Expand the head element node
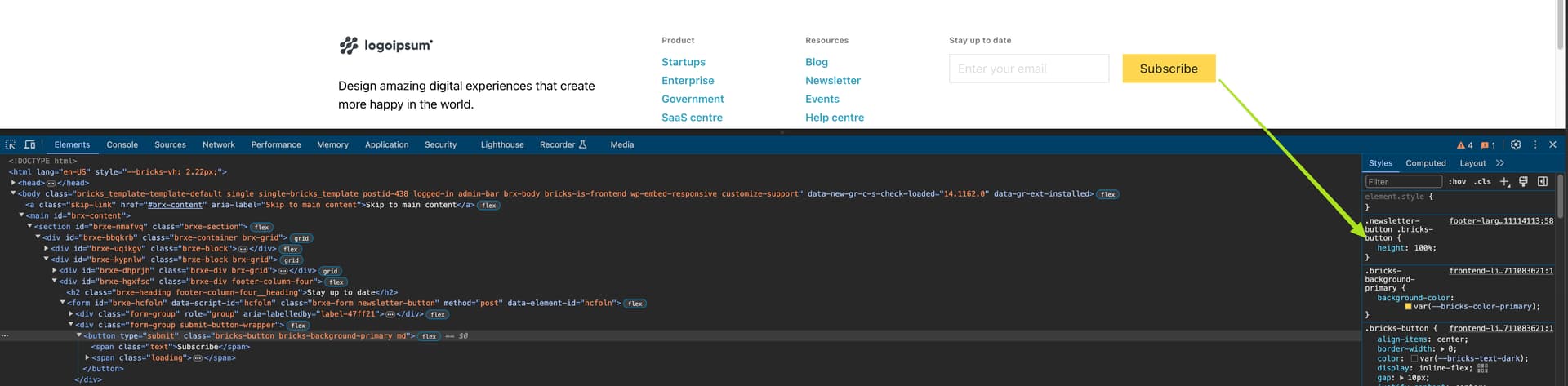 coord(13,183)
